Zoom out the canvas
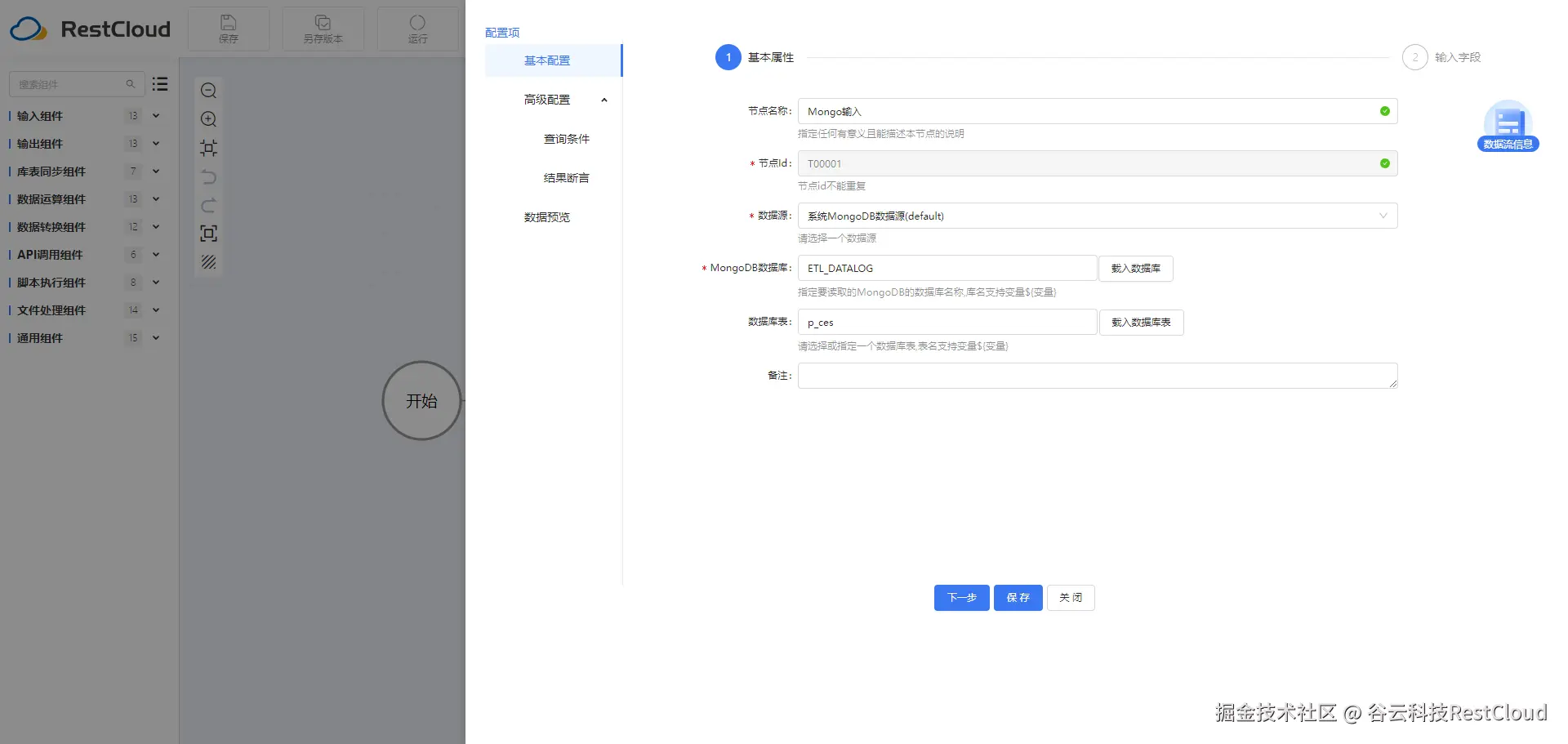The image size is (1568, 744). [209, 91]
